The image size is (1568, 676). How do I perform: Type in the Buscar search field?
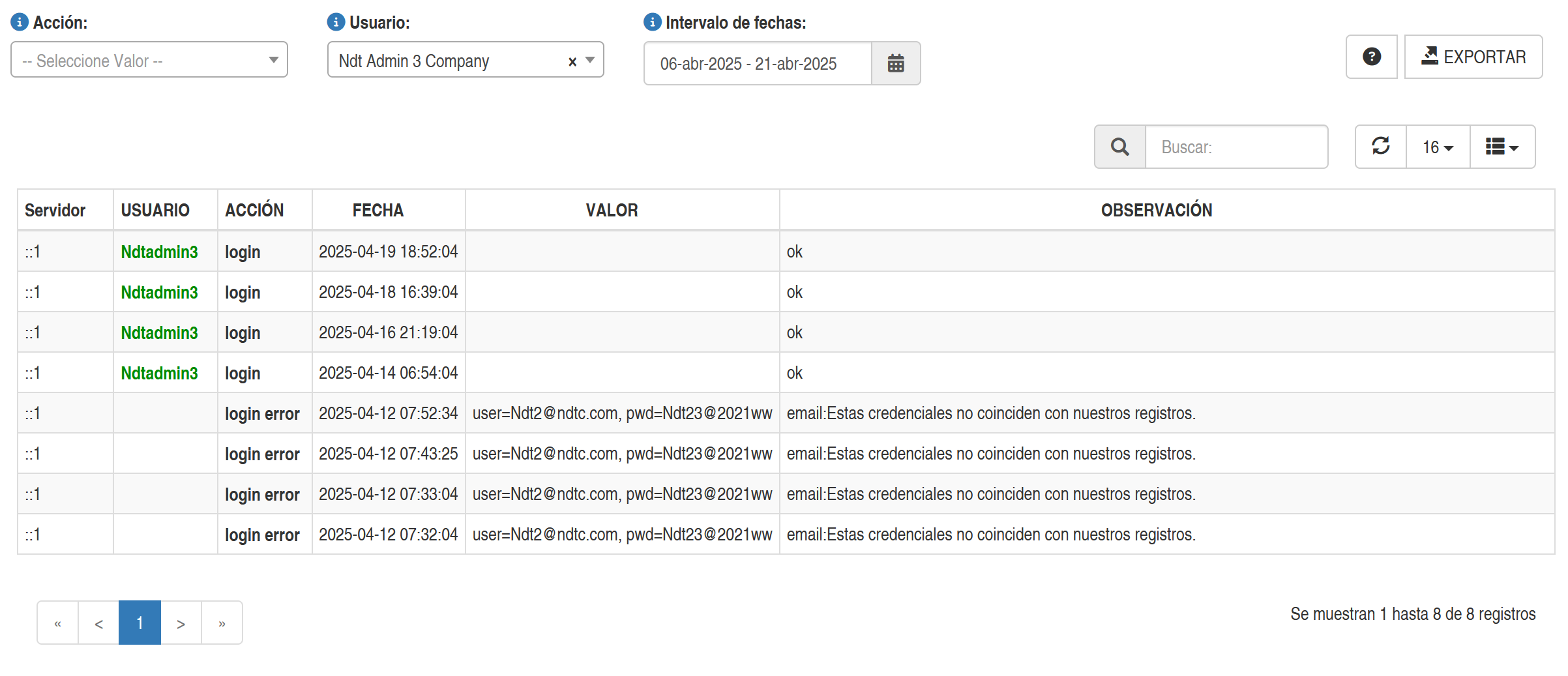coord(1235,147)
